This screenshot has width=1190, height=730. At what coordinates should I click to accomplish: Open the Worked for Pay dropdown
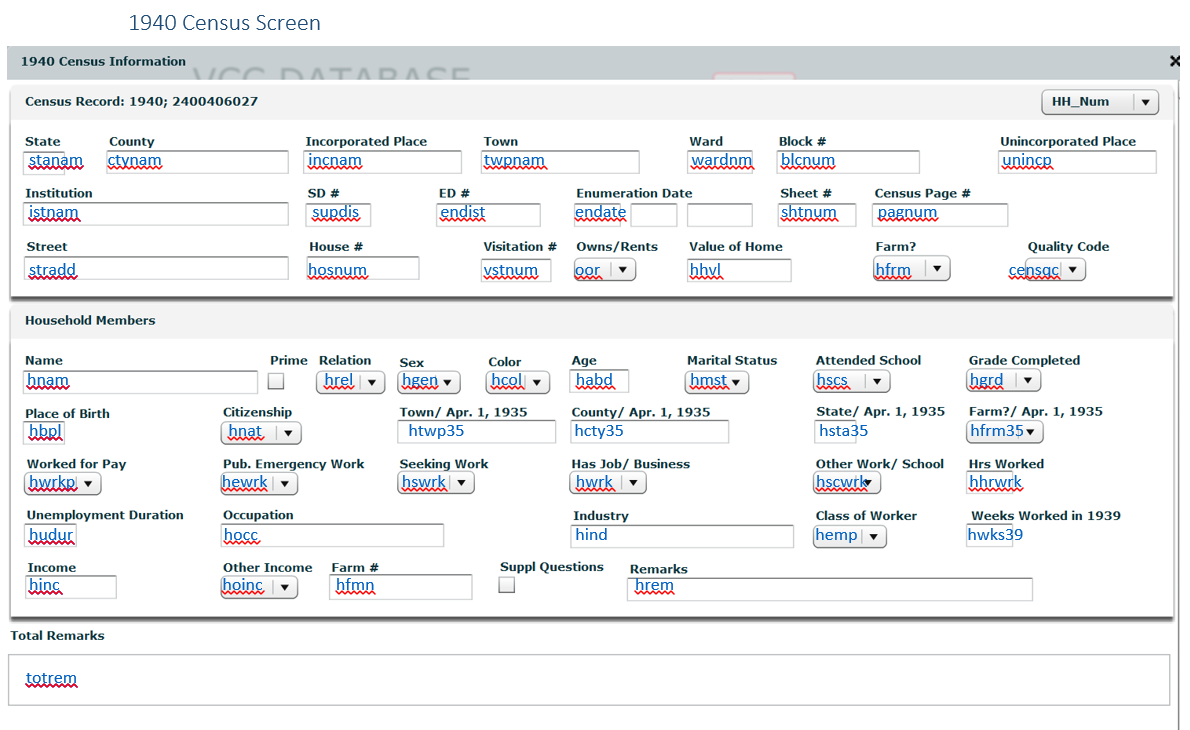coord(63,484)
